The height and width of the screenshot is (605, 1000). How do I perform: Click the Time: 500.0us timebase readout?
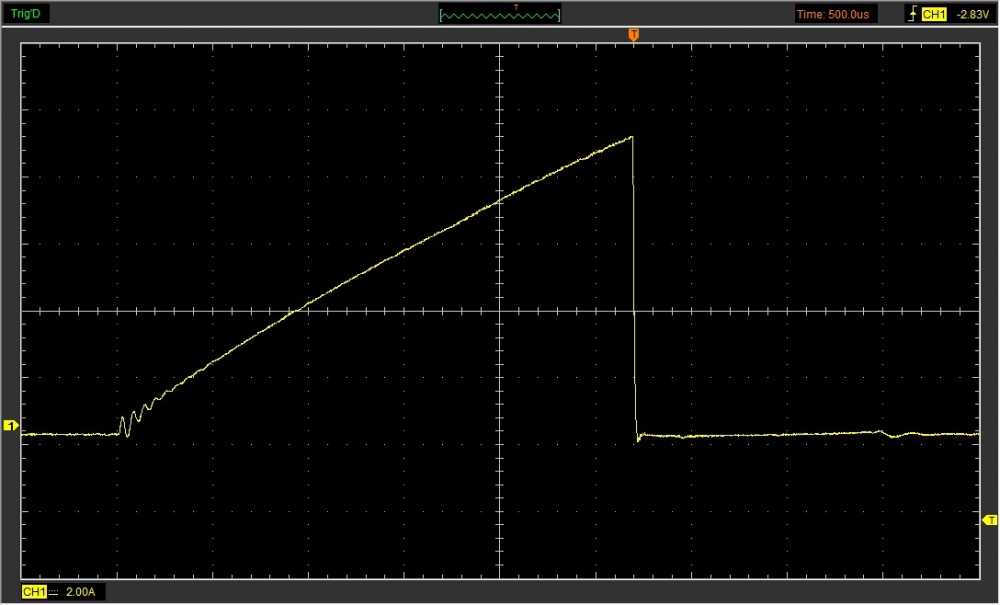coord(836,14)
